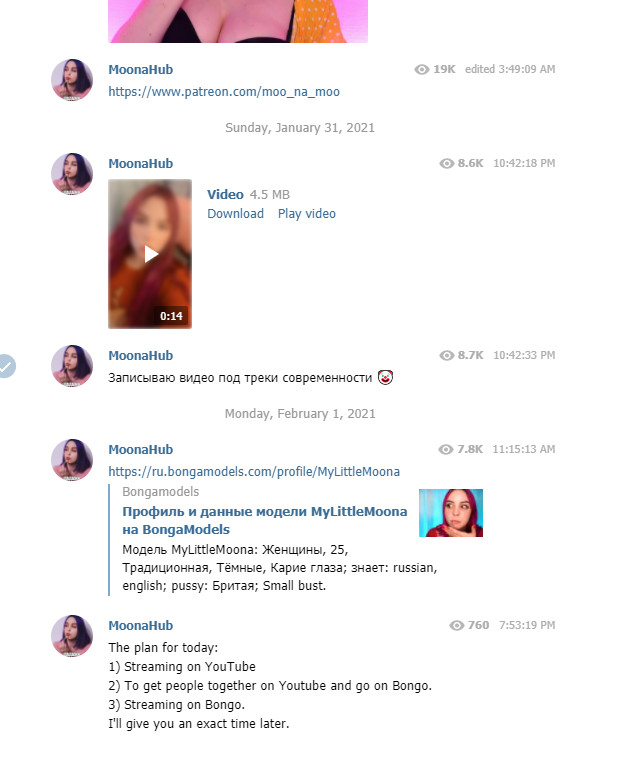Click the Download link for the video
626x761 pixels.
(x=235, y=214)
